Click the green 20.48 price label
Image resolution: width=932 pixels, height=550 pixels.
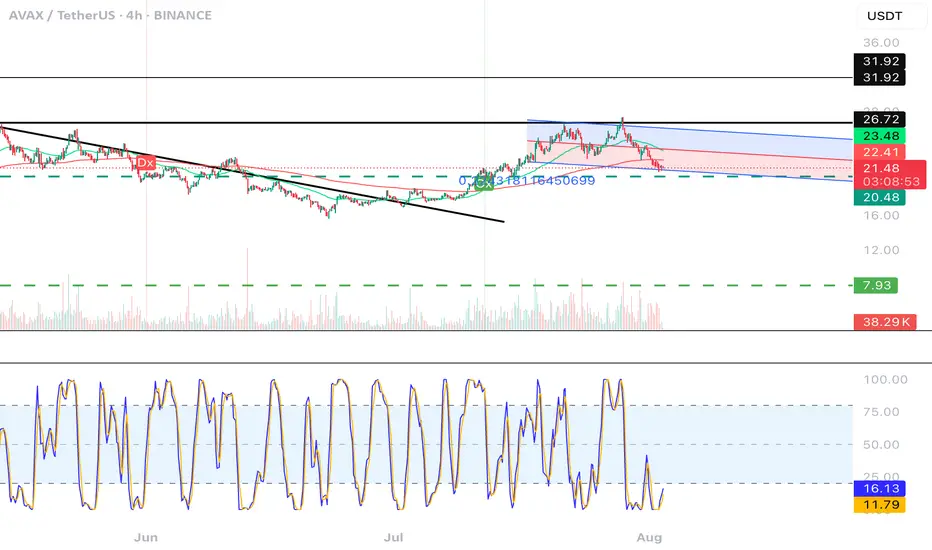(x=880, y=197)
